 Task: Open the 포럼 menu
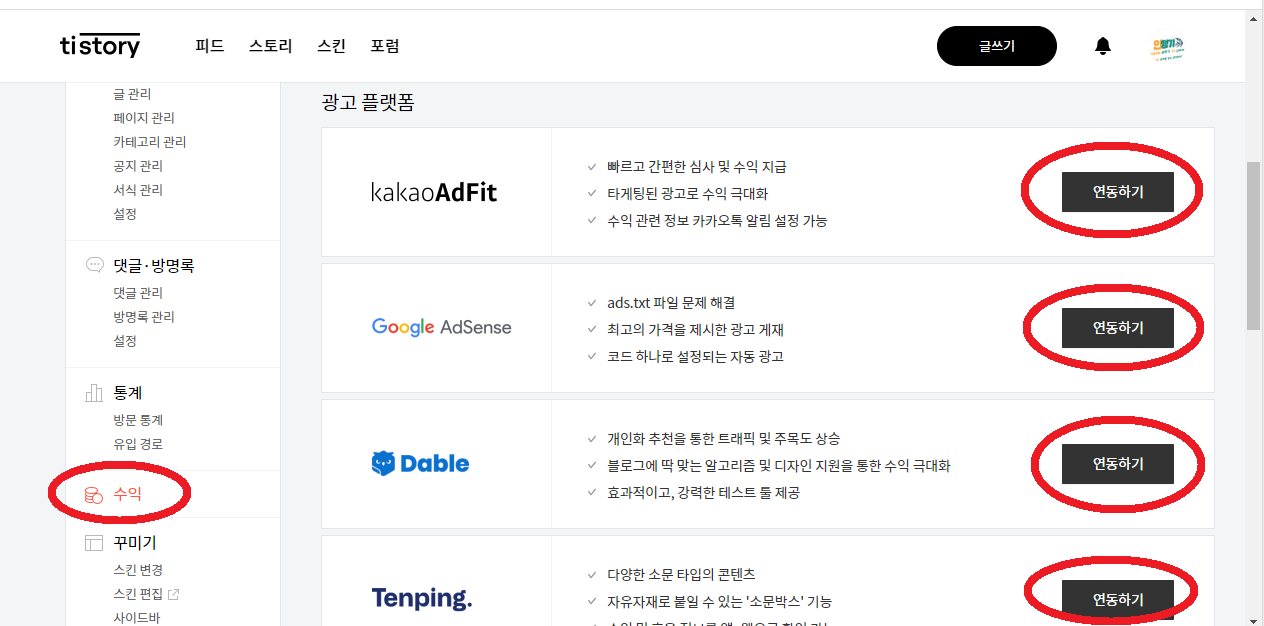coord(385,46)
